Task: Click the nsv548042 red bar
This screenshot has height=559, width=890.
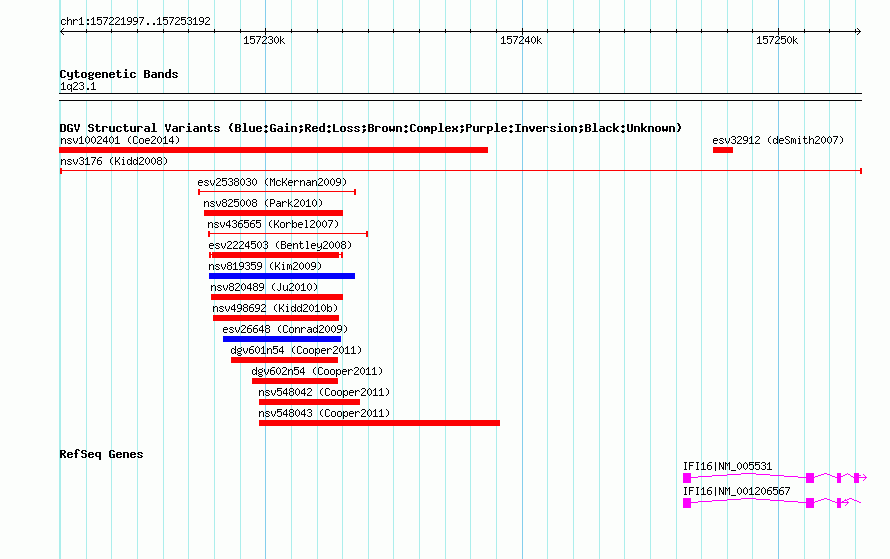Action: [x=309, y=402]
